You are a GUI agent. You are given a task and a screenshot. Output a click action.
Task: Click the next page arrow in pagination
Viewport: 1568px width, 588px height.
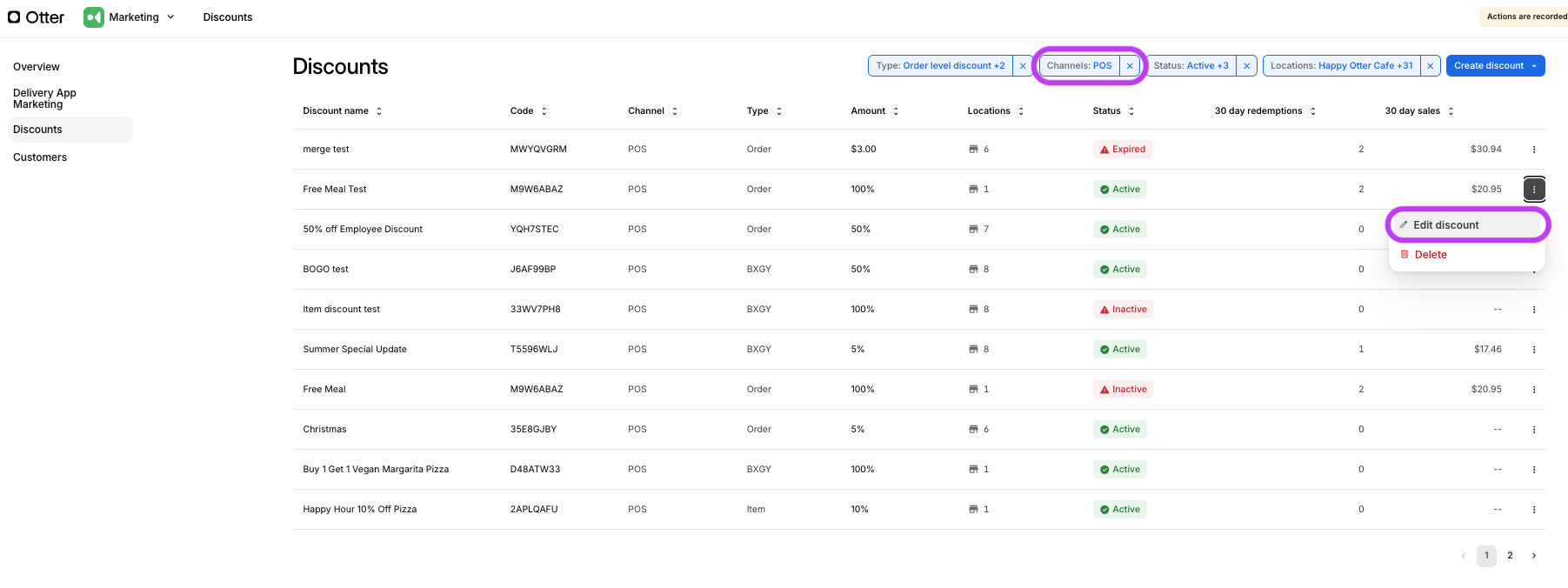(1533, 556)
